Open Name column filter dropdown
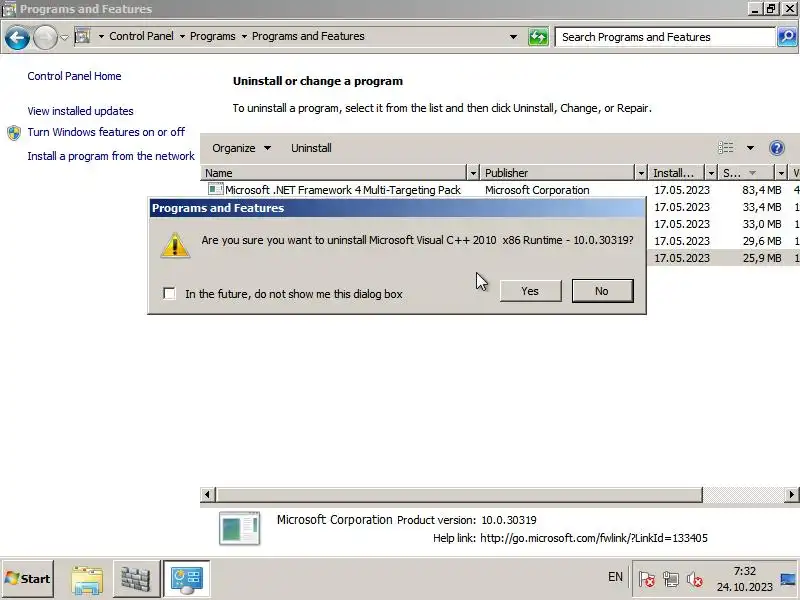 (473, 173)
